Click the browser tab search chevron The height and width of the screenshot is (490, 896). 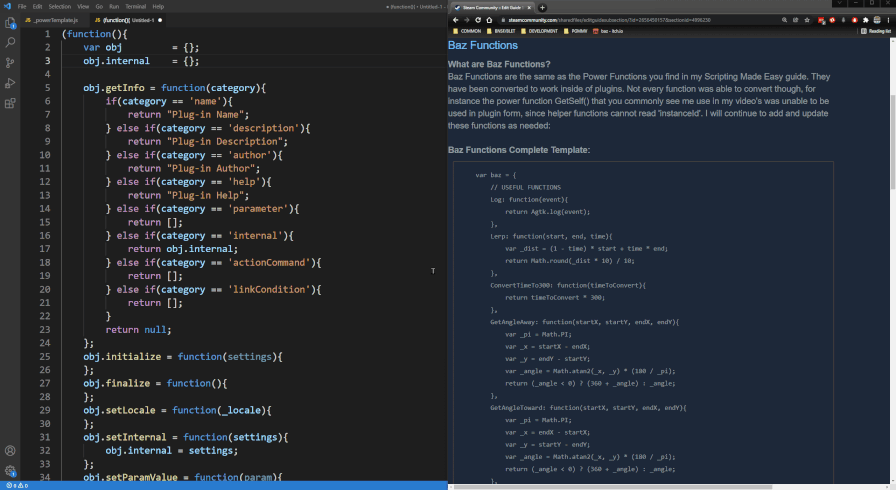[839, 3]
